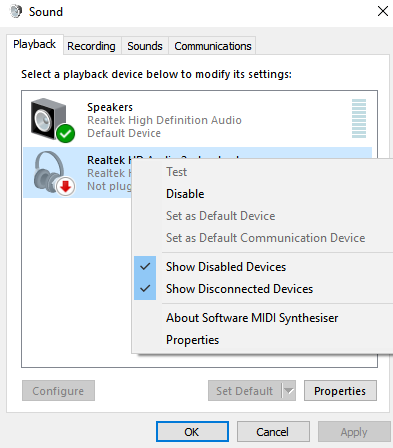The image size is (393, 448).
Task: Click the Sound window title icon
Action: [15, 11]
